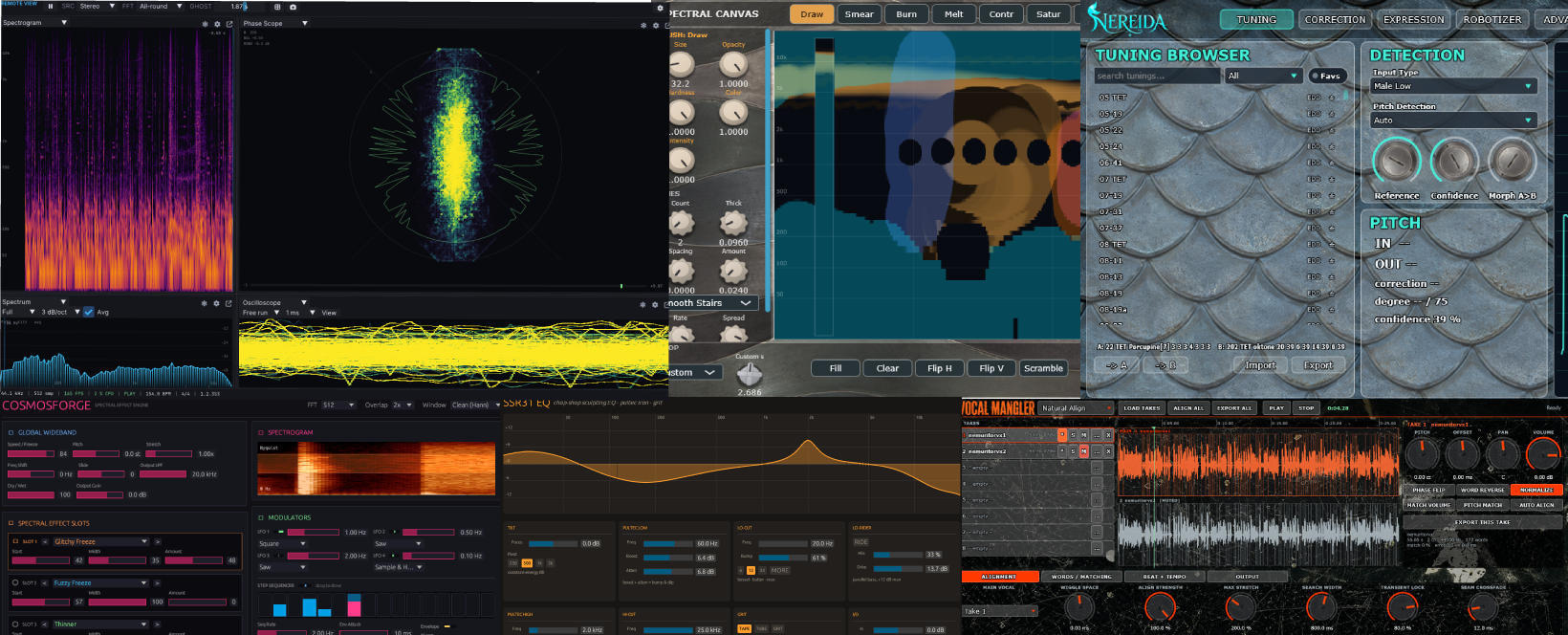Toggle the Favs filter in Tuning Browser

click(x=1327, y=76)
